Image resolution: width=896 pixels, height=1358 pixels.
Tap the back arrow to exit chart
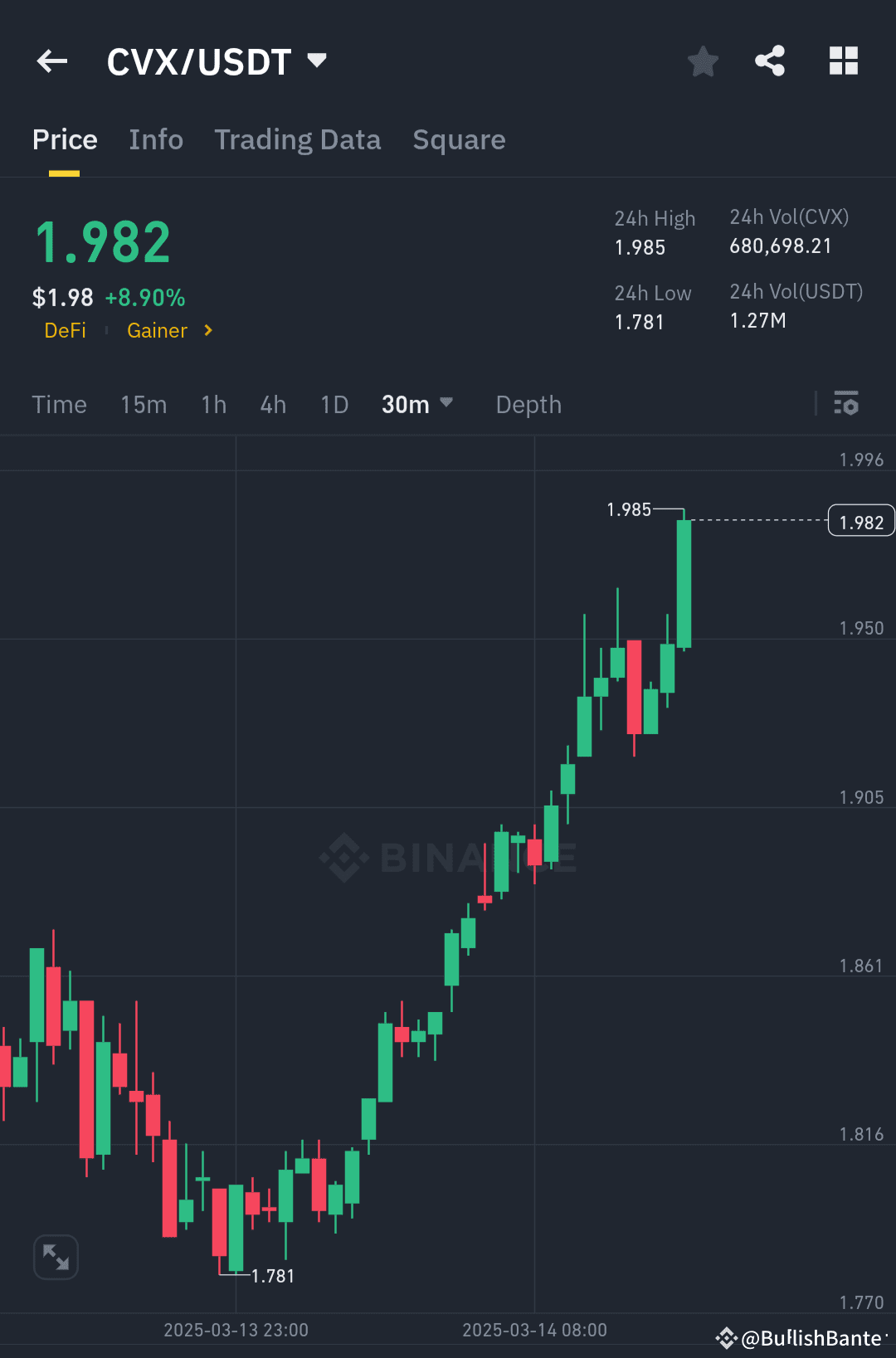51,61
